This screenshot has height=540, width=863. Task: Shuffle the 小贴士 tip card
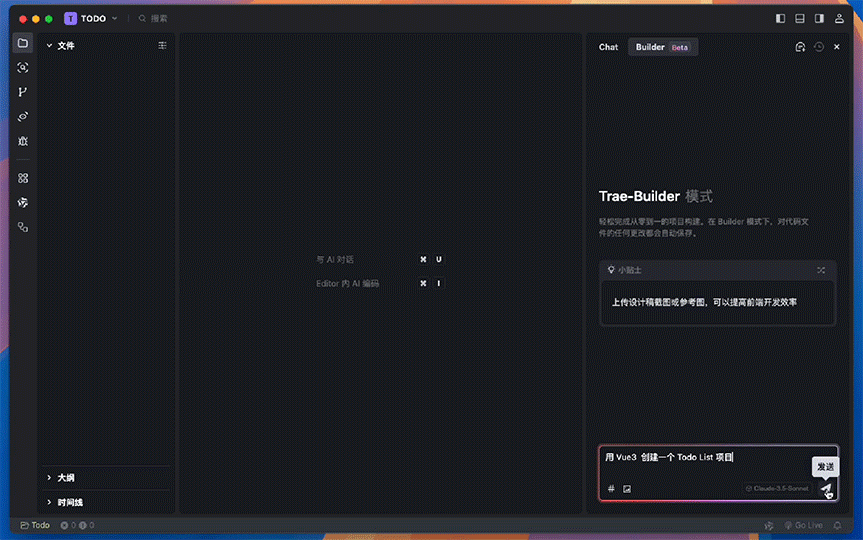[821, 270]
